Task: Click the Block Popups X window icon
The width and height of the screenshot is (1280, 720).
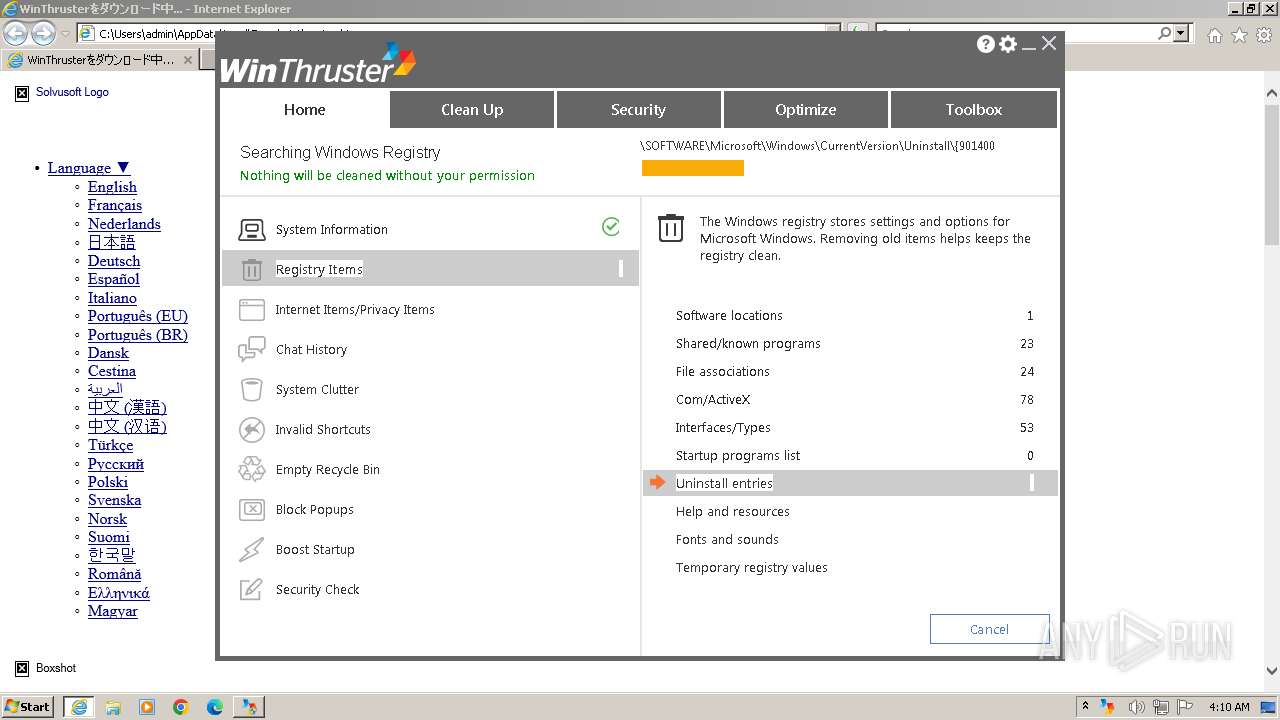Action: click(252, 510)
